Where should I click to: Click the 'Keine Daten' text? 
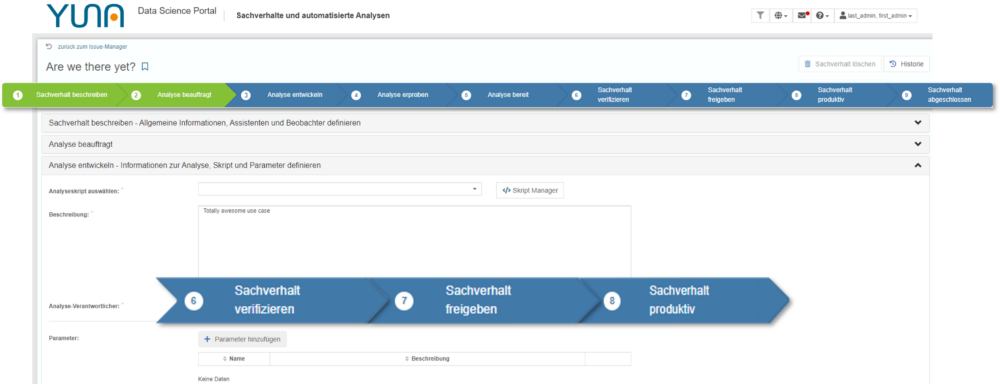tap(214, 380)
